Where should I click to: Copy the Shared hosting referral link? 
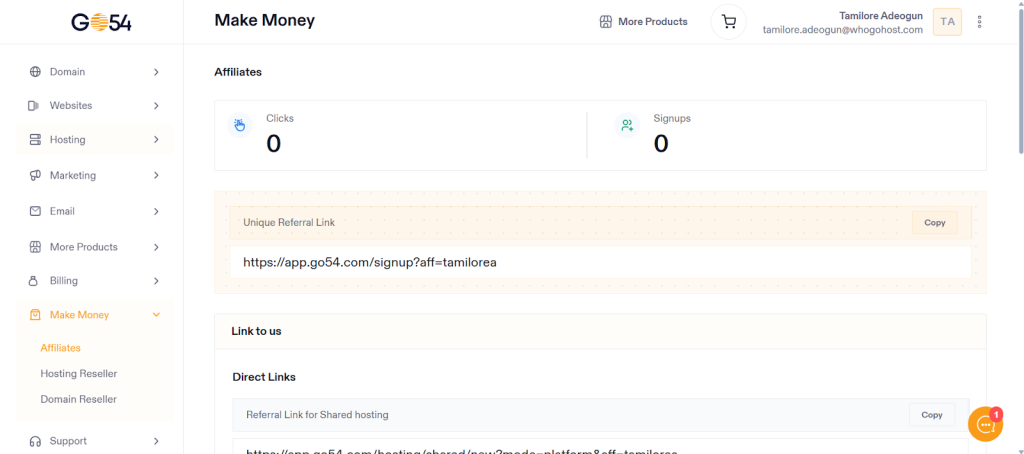point(931,415)
